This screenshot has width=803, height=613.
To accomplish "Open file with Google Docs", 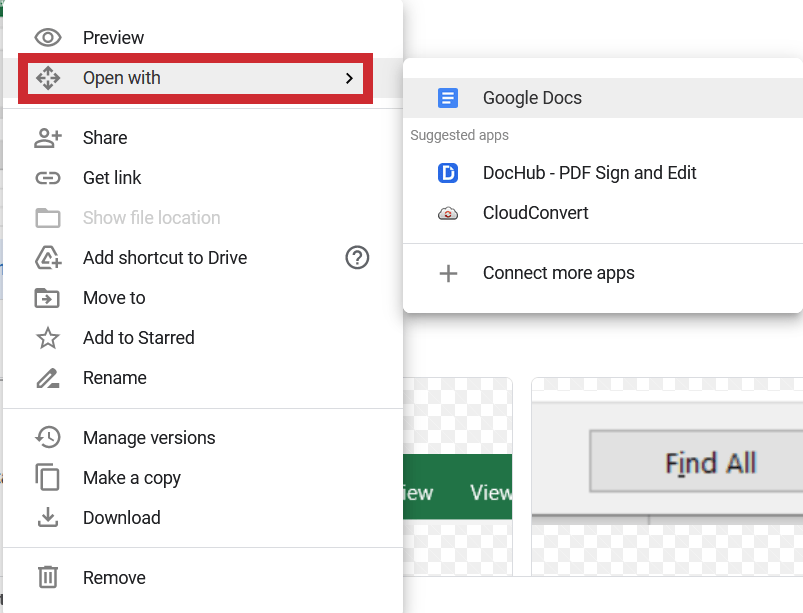I will click(x=532, y=98).
